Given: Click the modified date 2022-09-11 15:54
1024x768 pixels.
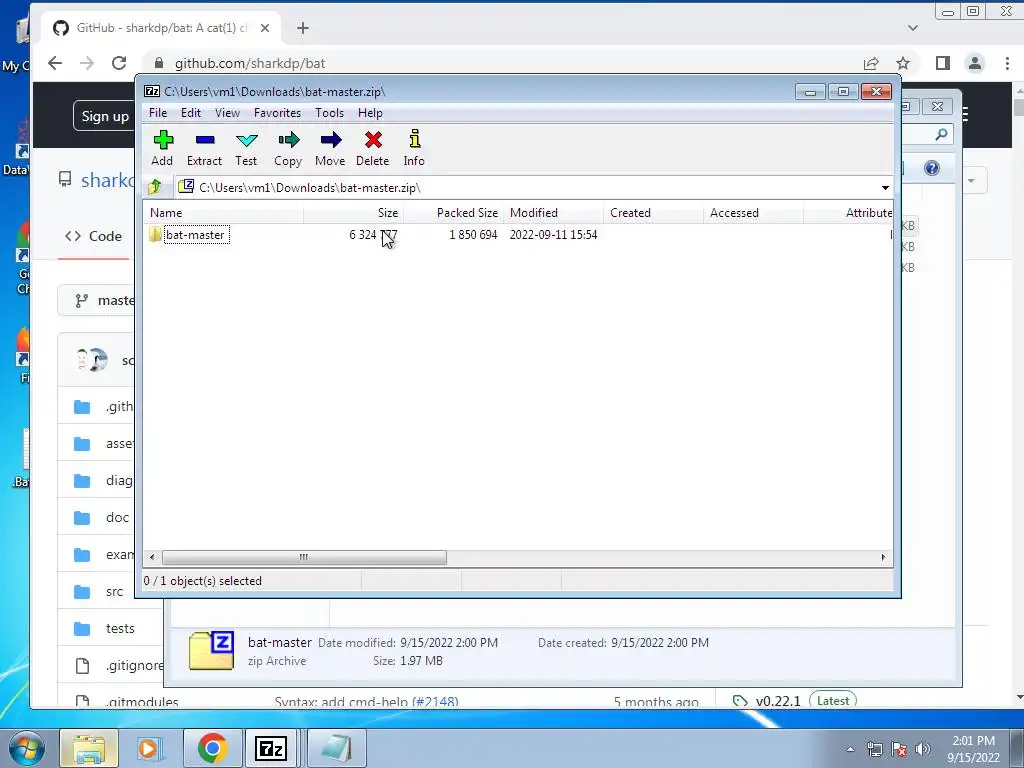Looking at the screenshot, I should point(553,234).
